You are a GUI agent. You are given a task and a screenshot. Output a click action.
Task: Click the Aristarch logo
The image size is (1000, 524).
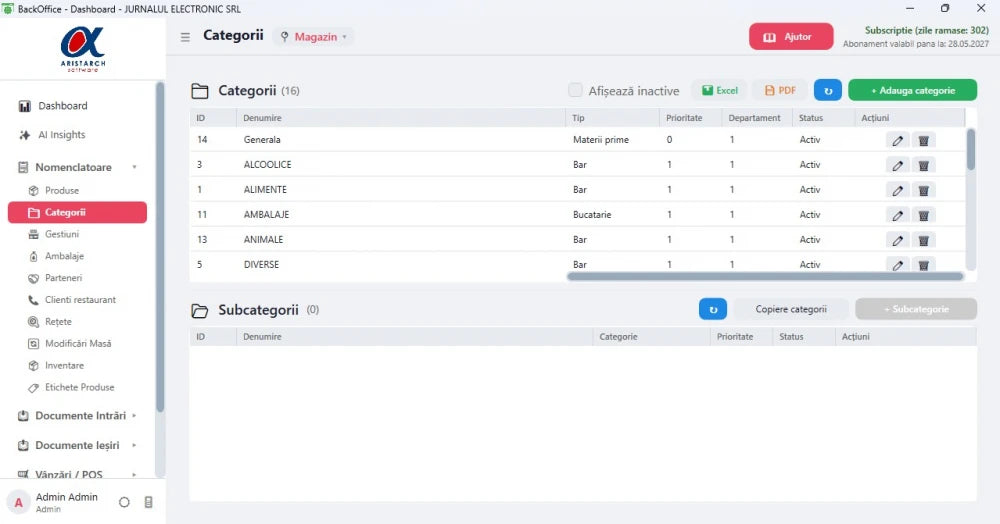pos(82,48)
